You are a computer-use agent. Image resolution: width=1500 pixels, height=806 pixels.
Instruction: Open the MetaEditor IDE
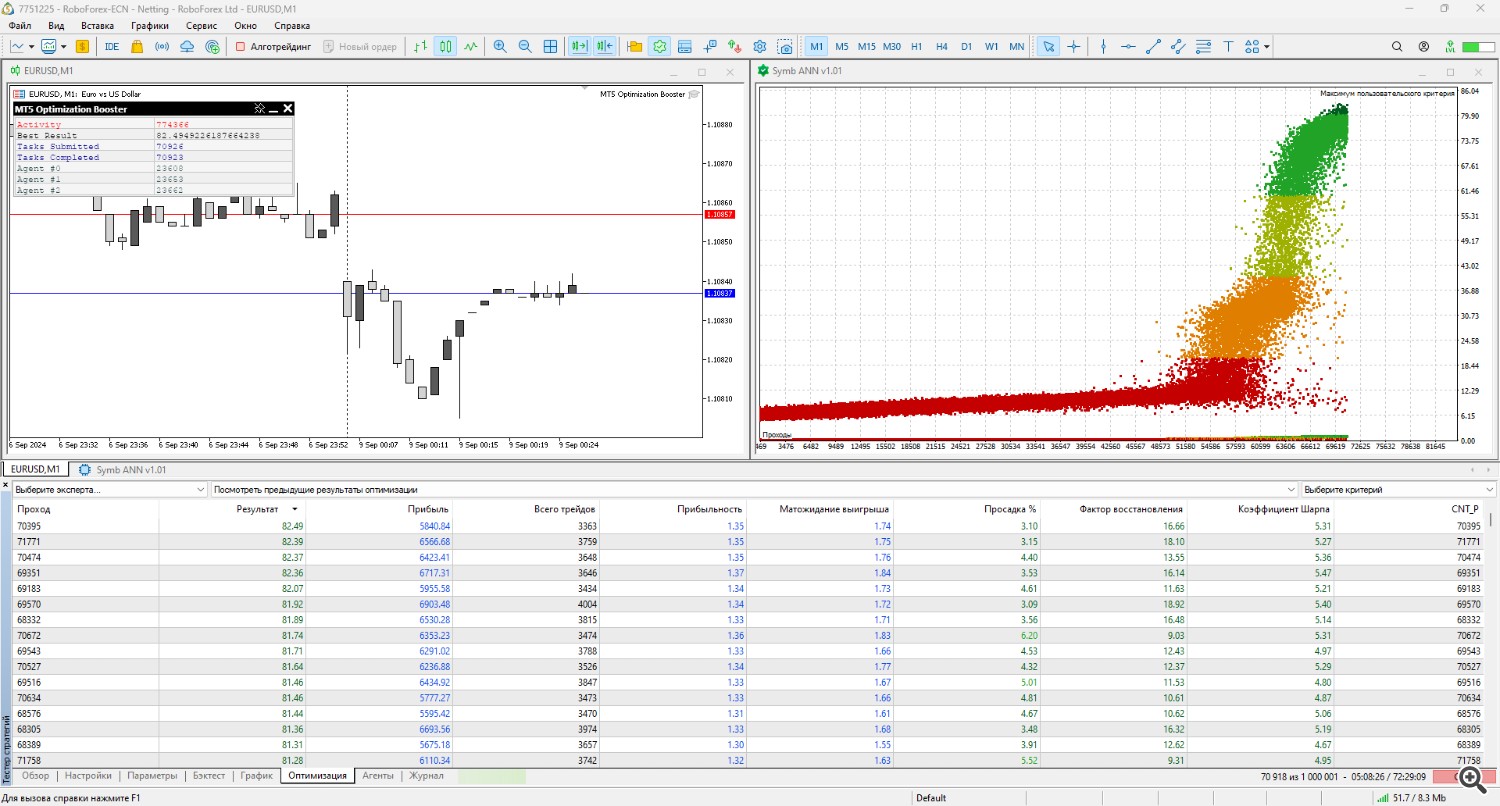pos(111,46)
